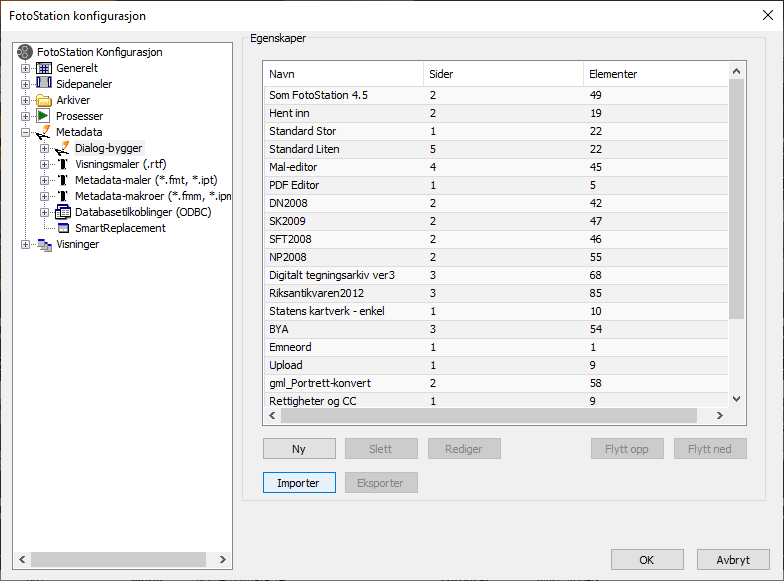The height and width of the screenshot is (581, 784).
Task: Click the Databasetilkoblinger (ODBC) icon
Action: (62, 212)
